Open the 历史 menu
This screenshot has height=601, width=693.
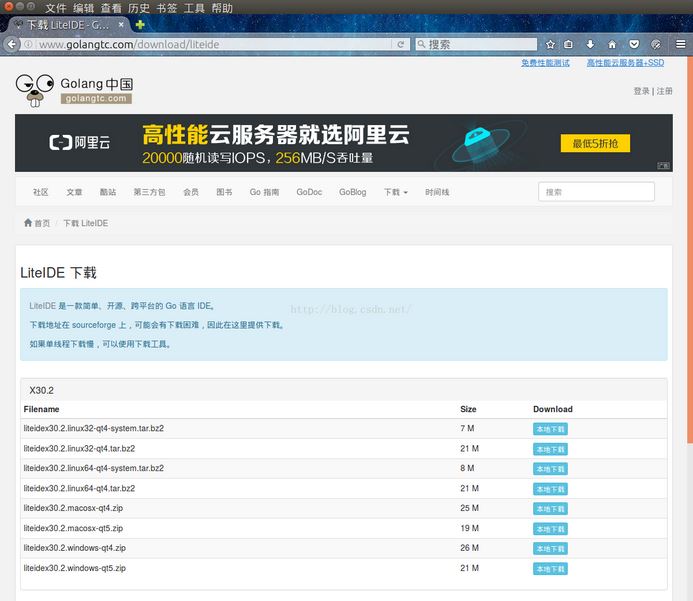pyautogui.click(x=139, y=8)
